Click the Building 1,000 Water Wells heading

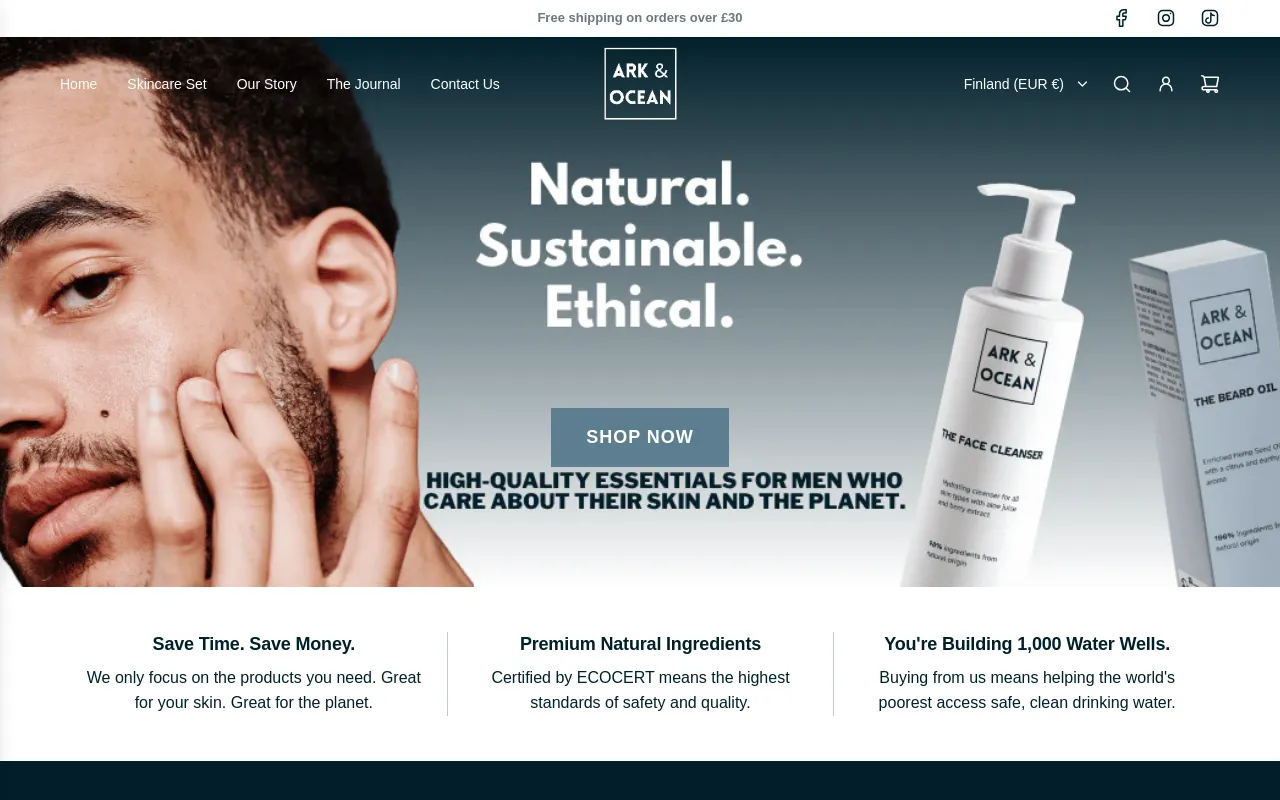click(x=1027, y=644)
